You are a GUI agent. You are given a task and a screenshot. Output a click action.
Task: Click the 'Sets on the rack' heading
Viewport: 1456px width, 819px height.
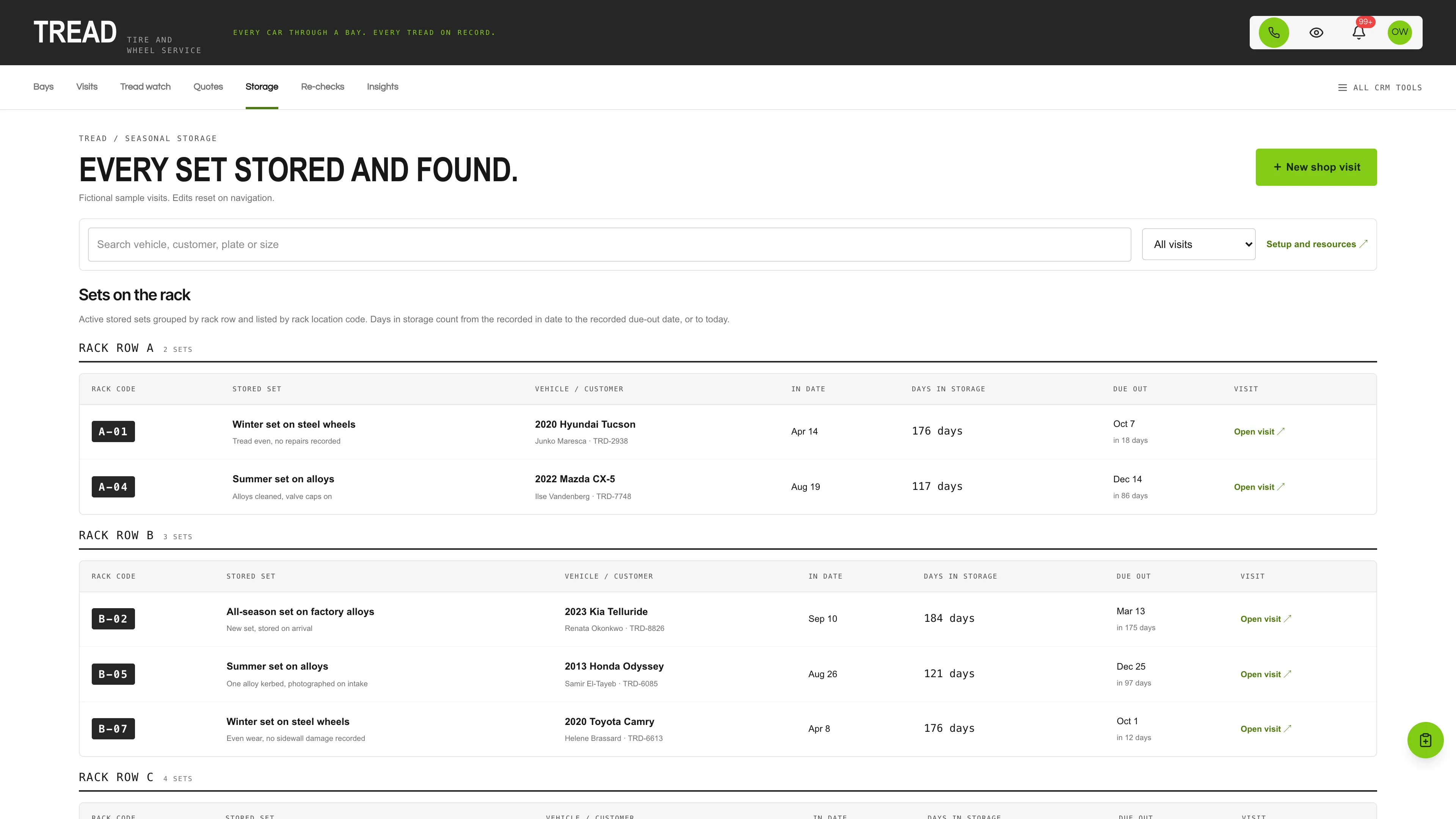click(135, 295)
